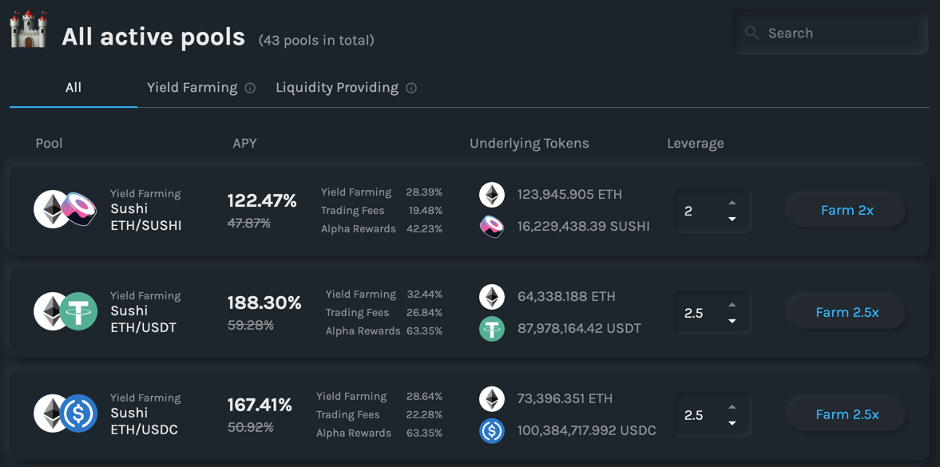Click the 16,229,438.39 SUSHI amount
This screenshot has width=941, height=468.
click(583, 227)
